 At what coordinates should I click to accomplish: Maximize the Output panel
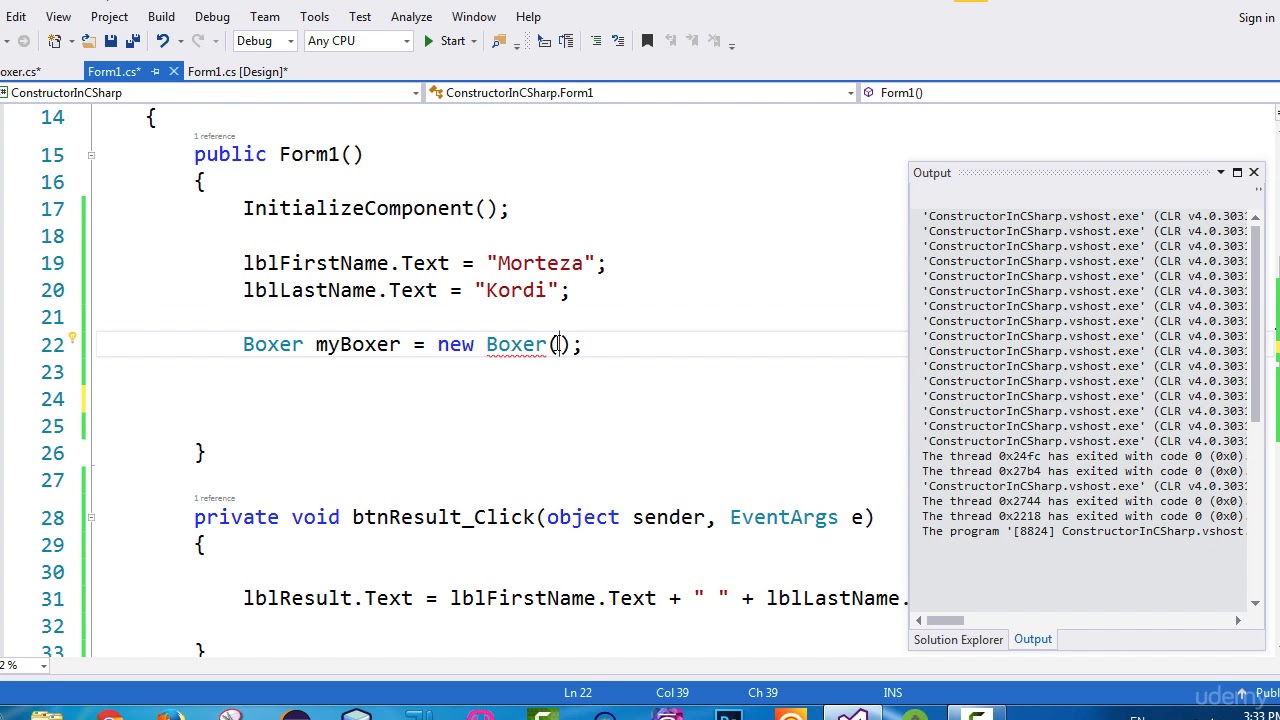pyautogui.click(x=1237, y=173)
